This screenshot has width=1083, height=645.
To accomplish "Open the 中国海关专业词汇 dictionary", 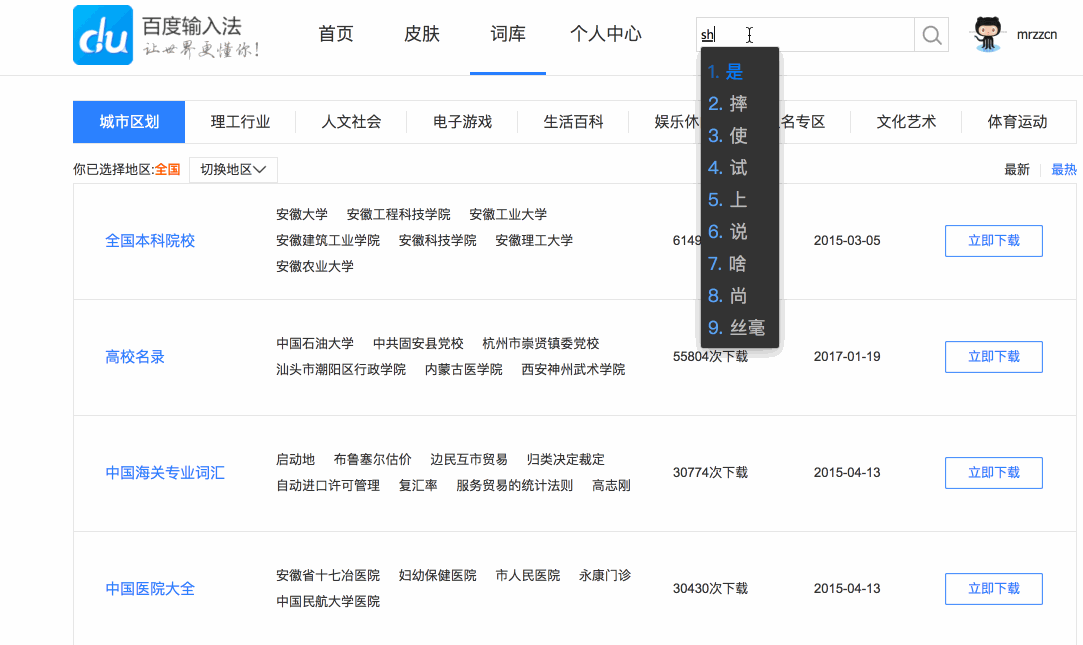I will [165, 473].
